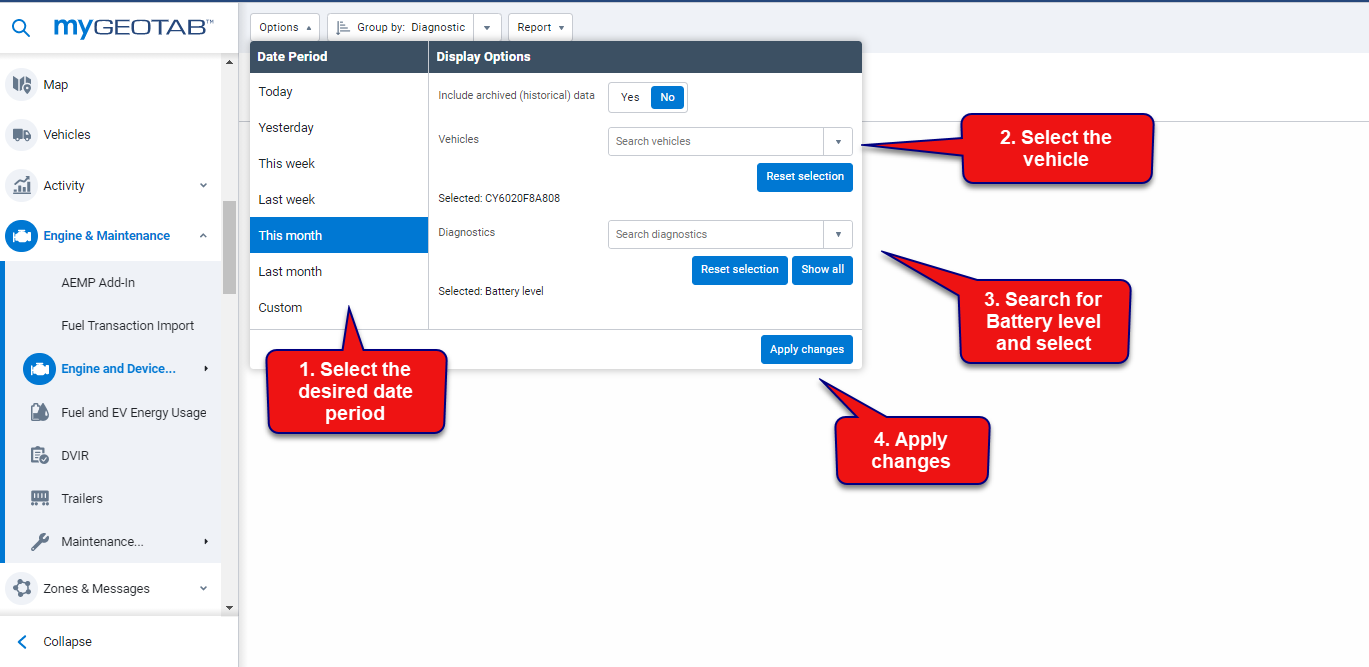Click the Maintenance wrench icon

[40, 541]
